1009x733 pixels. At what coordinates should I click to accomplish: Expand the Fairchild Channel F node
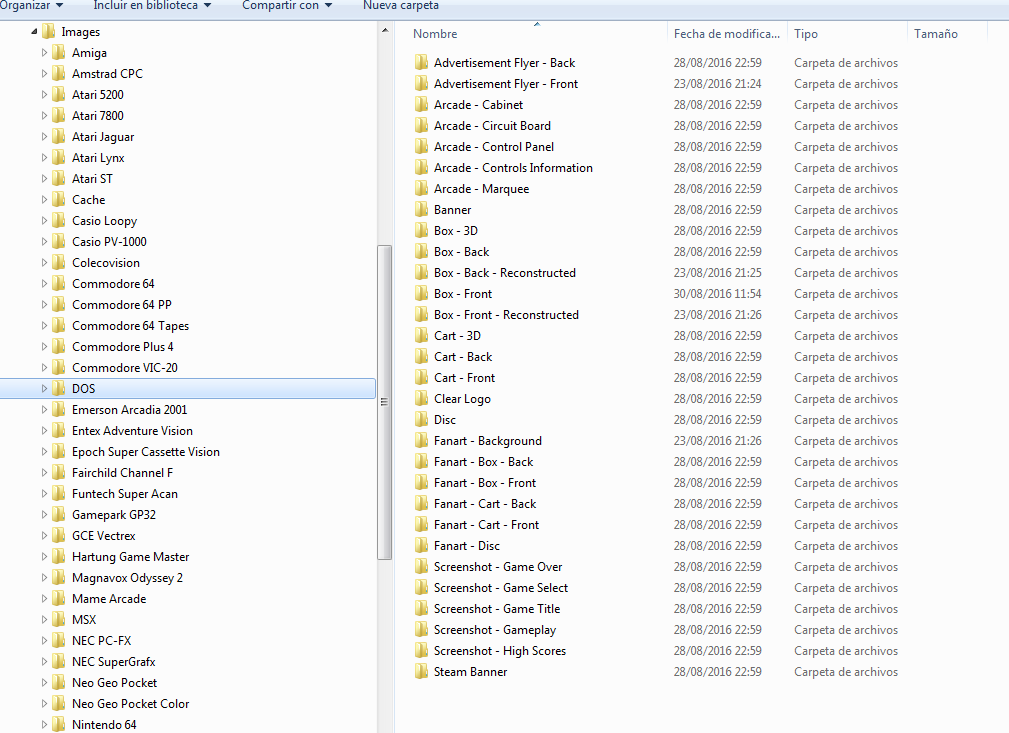pos(44,472)
